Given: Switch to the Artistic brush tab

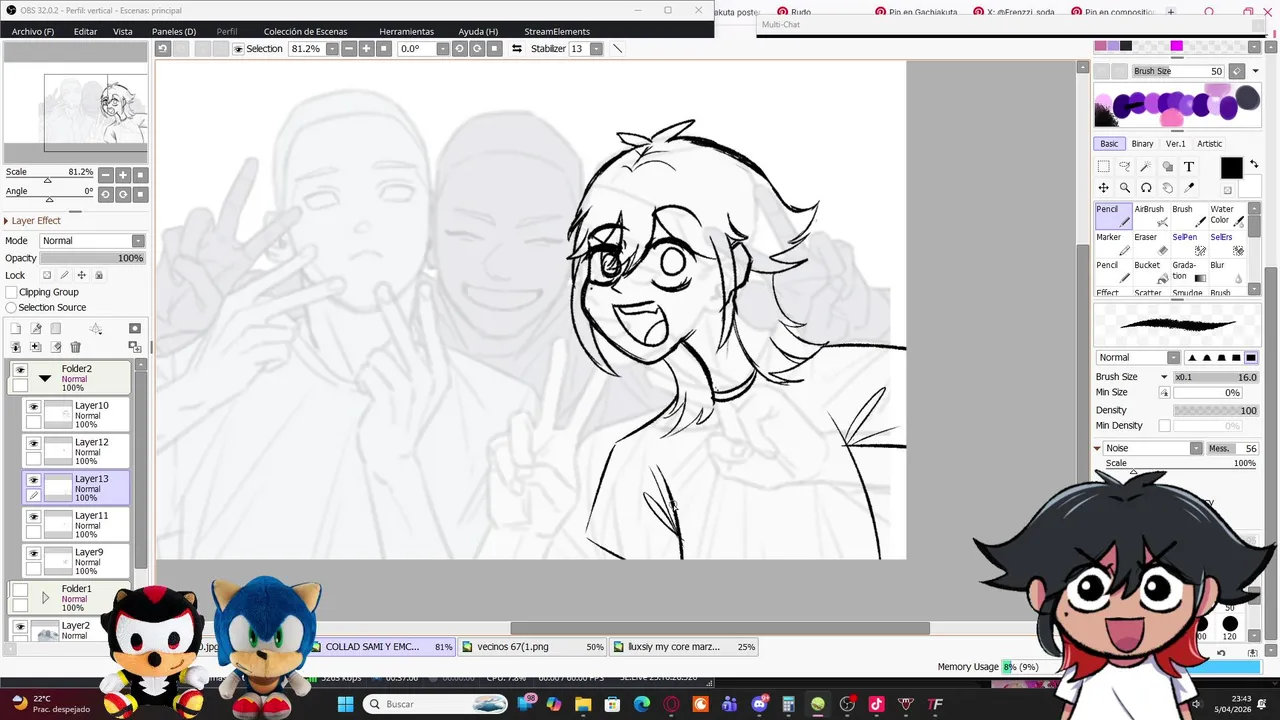Looking at the screenshot, I should (x=1210, y=143).
